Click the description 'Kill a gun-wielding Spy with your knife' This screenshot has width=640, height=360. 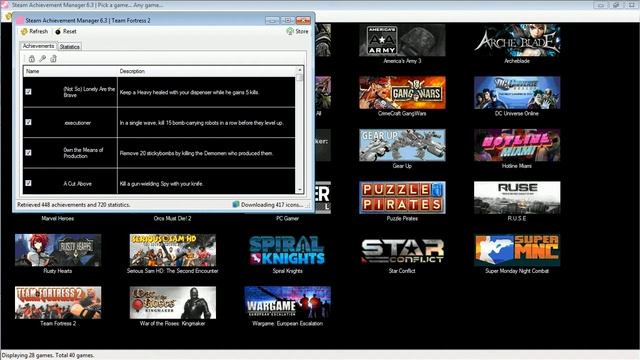click(162, 184)
